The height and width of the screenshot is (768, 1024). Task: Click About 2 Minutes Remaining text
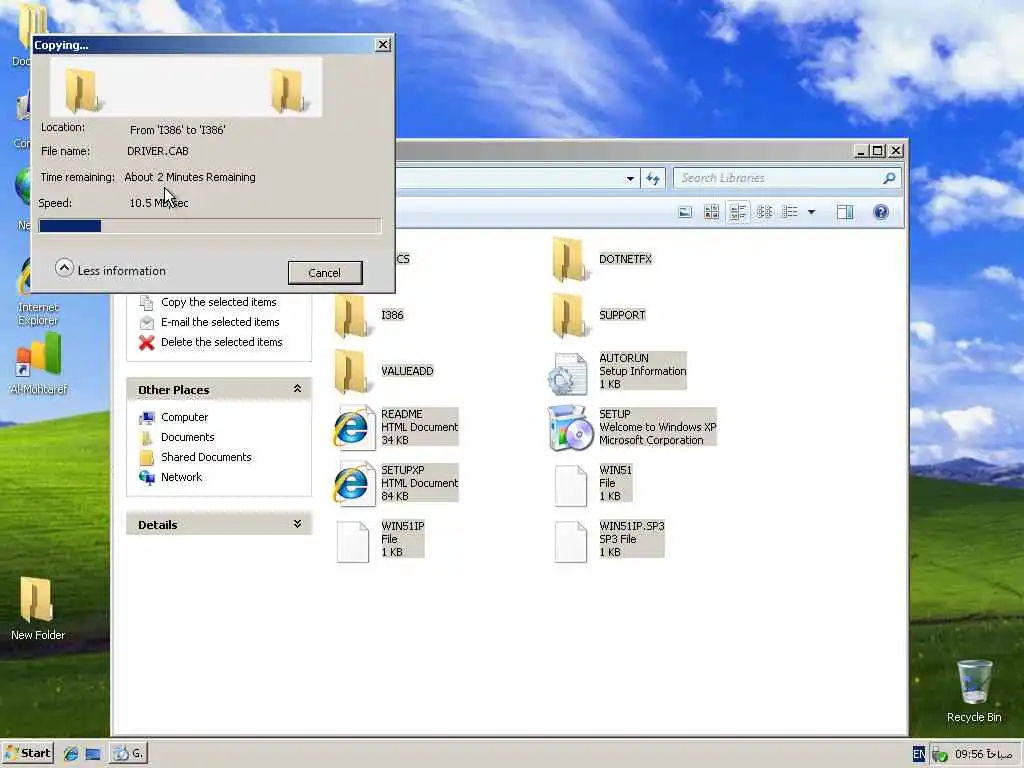point(189,177)
